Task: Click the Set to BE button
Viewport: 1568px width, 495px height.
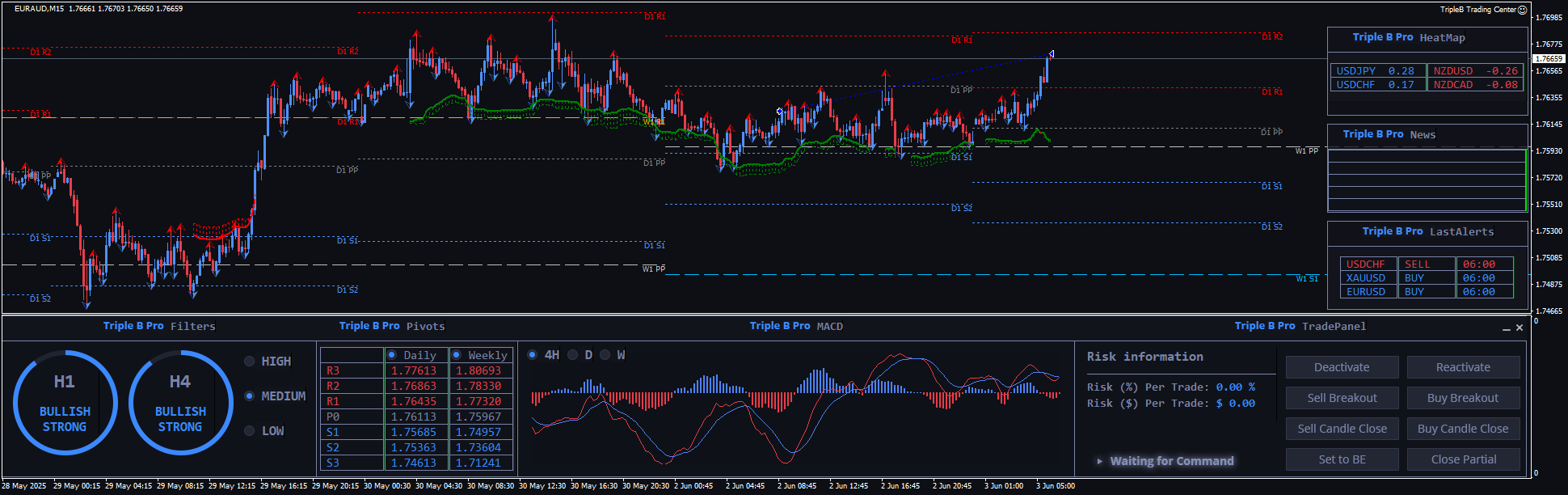Action: click(1342, 459)
